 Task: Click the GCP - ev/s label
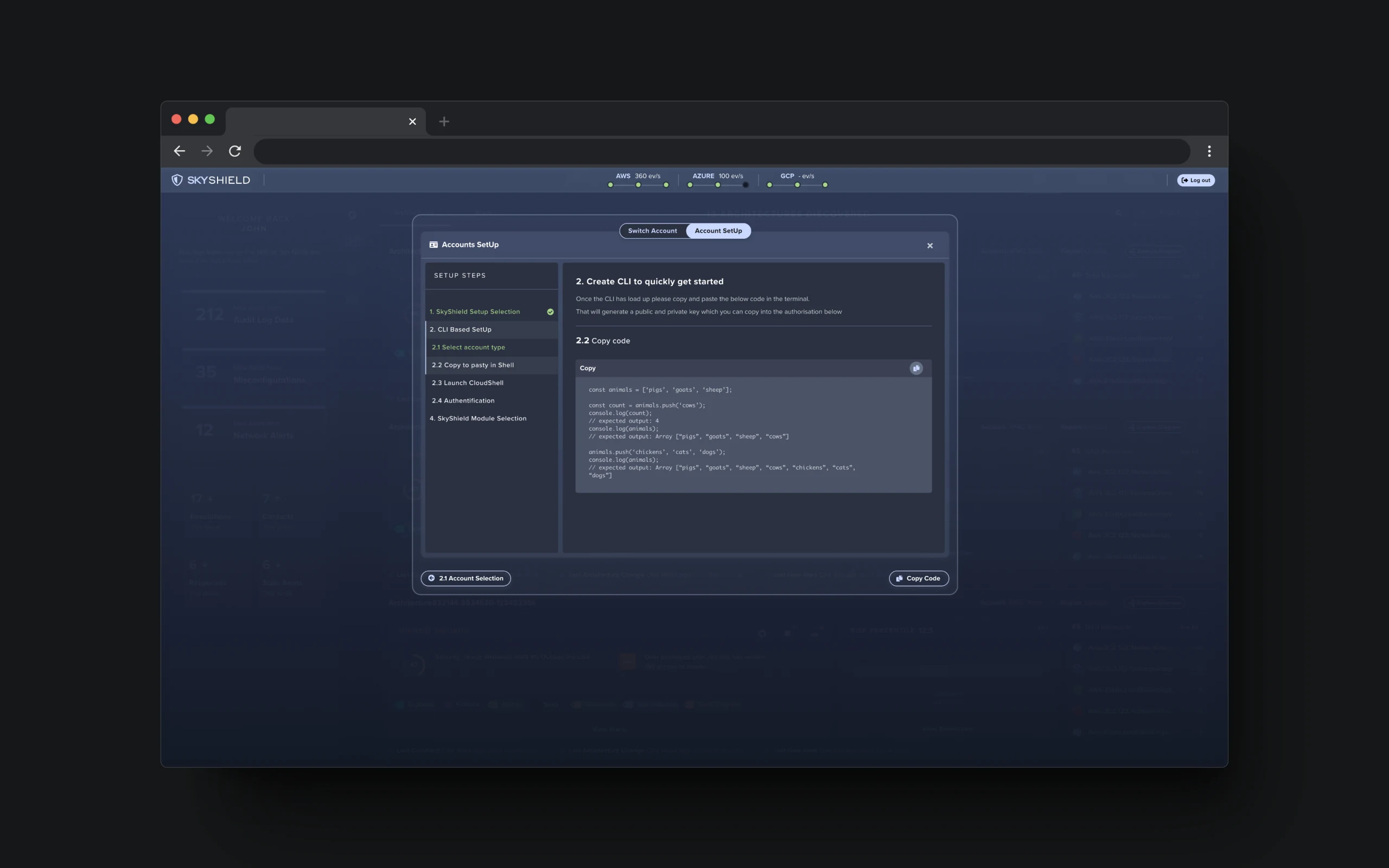(797, 176)
